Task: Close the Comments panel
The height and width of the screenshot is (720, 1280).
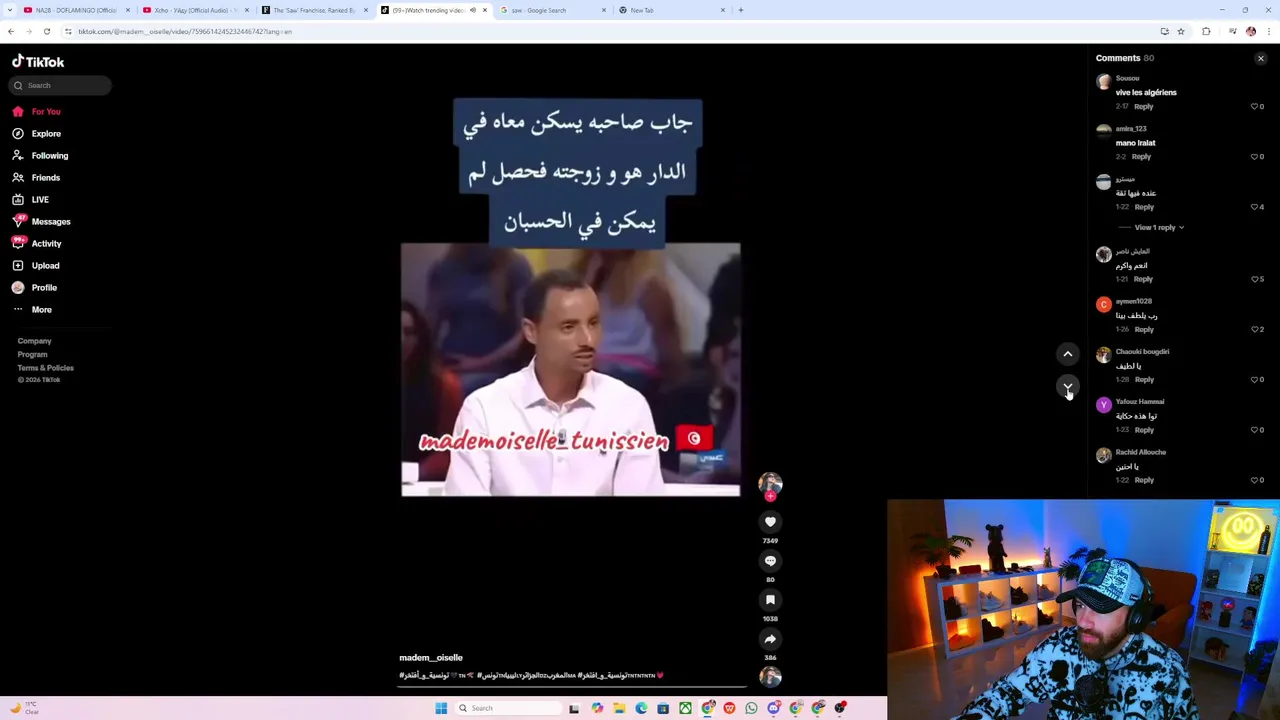Action: (1261, 59)
